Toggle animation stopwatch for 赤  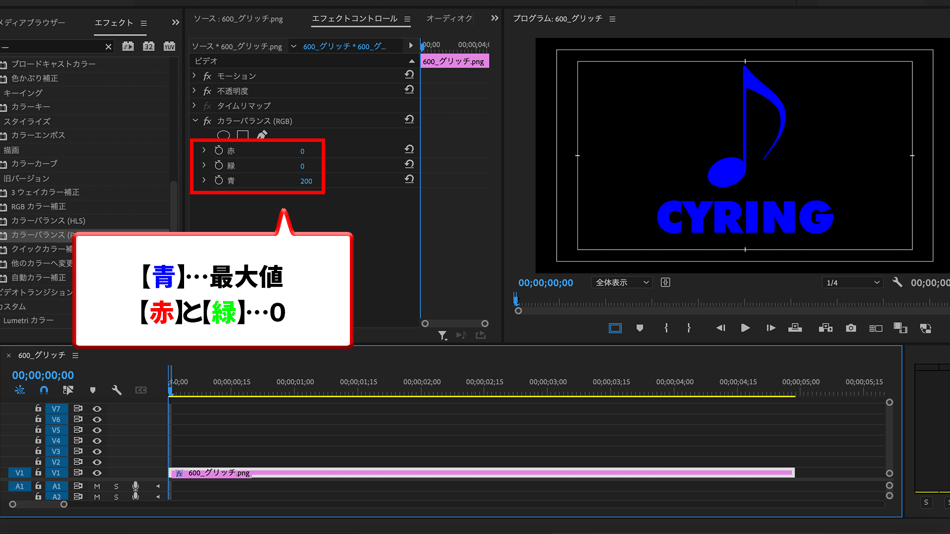(219, 150)
